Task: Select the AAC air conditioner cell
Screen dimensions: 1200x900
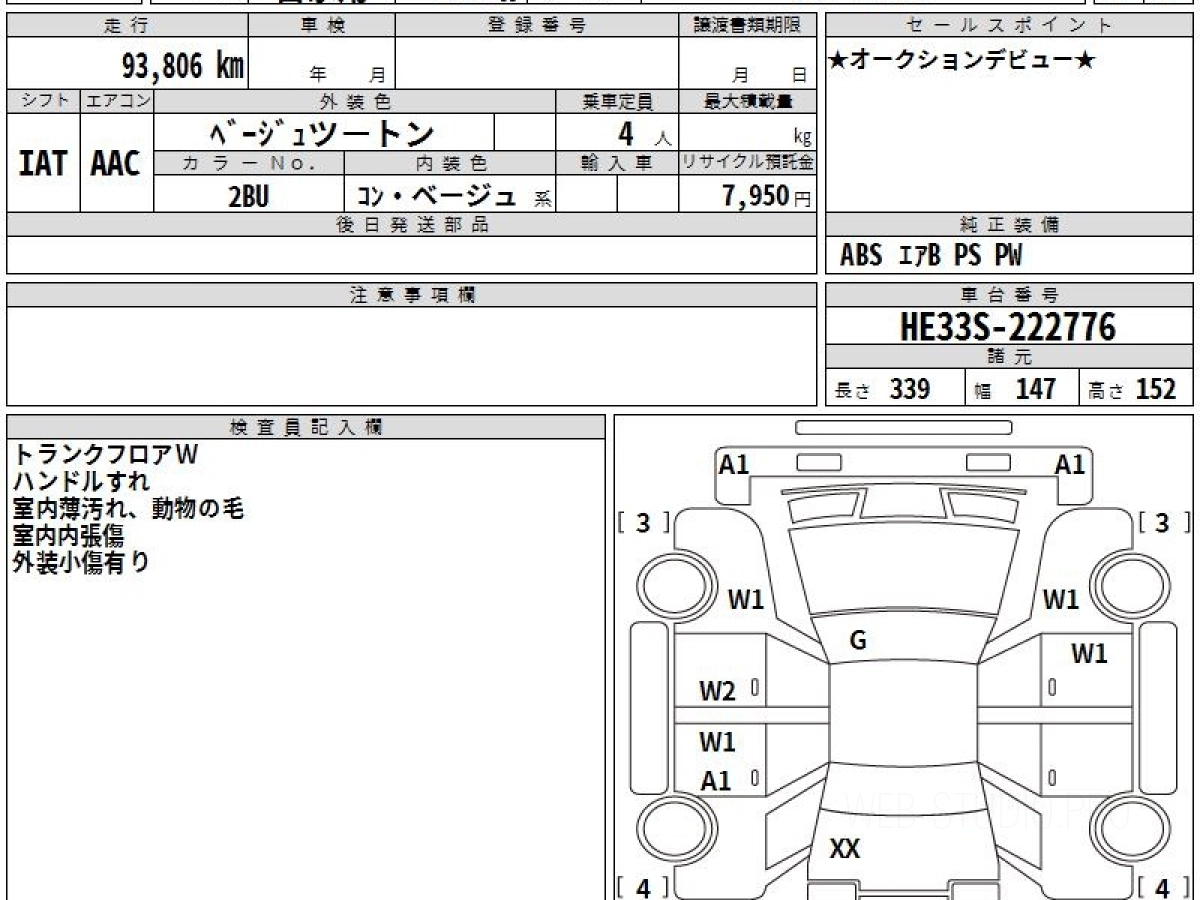Action: click(116, 163)
